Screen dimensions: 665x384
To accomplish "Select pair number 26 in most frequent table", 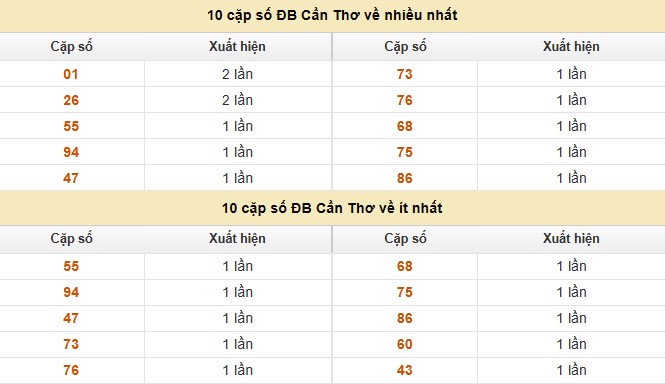I will click(71, 100).
